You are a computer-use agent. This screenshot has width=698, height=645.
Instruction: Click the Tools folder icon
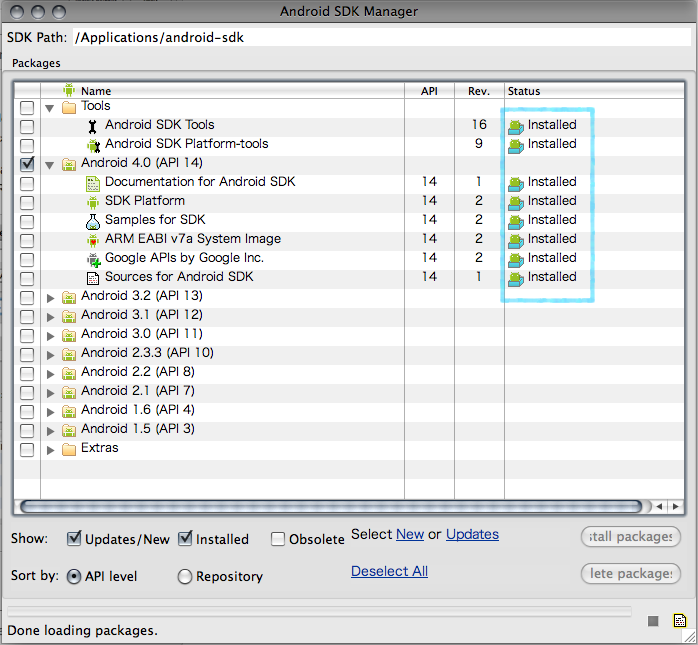69,107
